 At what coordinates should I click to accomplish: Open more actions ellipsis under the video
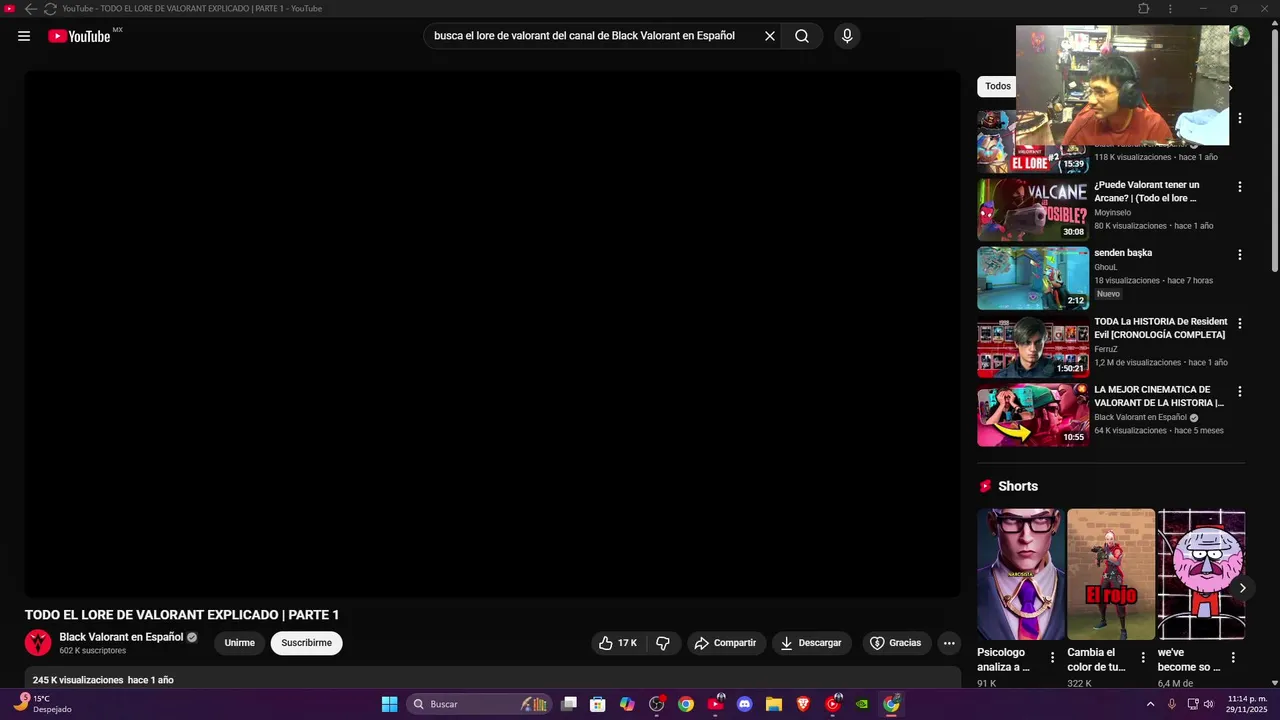coord(949,643)
